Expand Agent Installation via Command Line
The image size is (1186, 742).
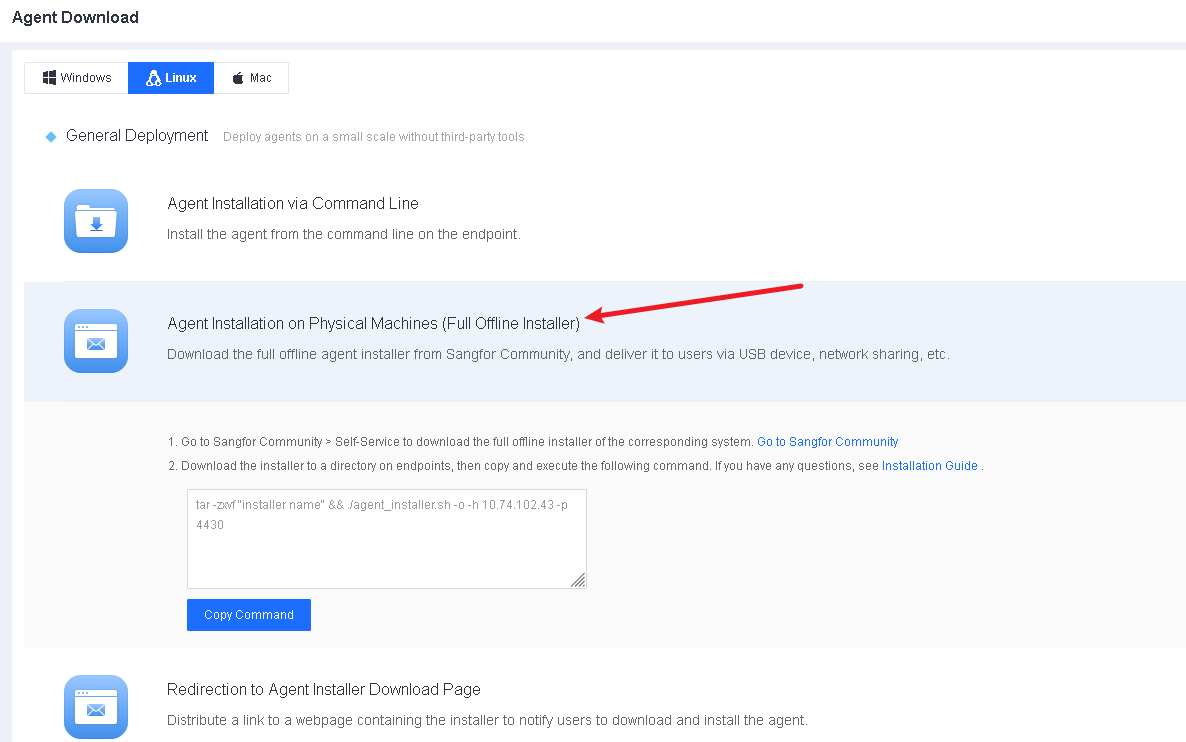pyautogui.click(x=293, y=204)
